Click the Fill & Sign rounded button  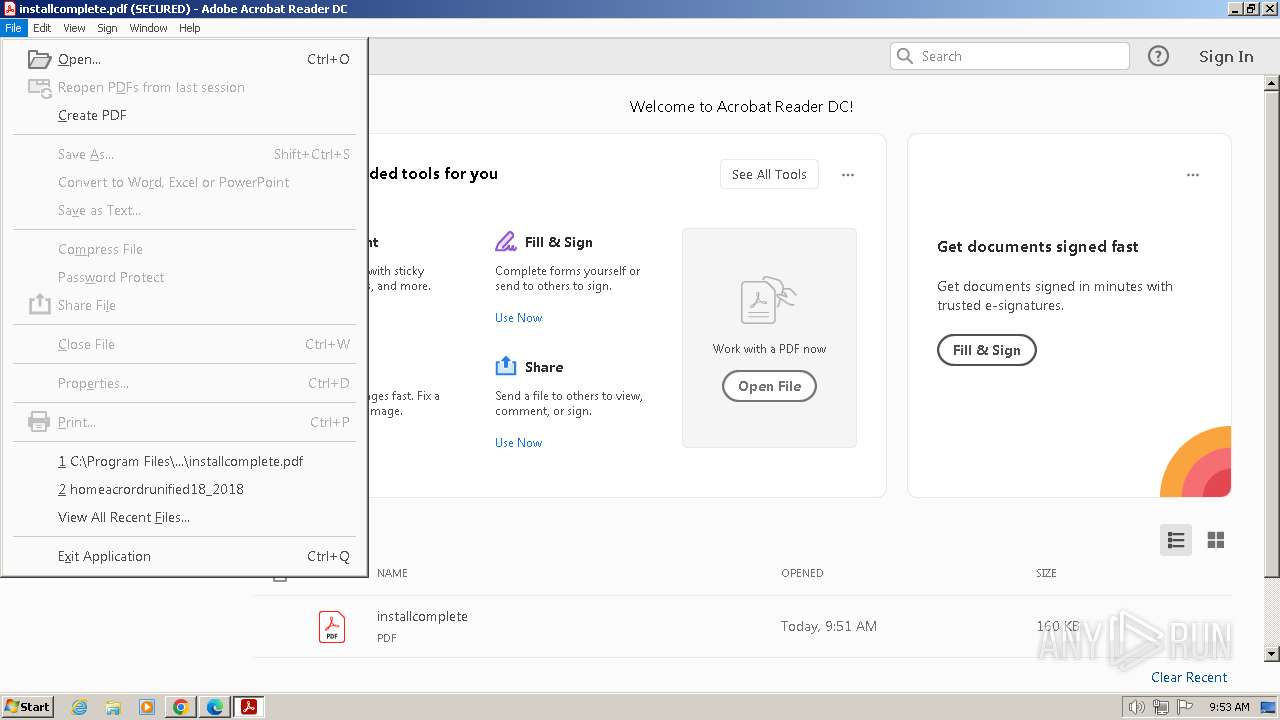pyautogui.click(x=986, y=350)
